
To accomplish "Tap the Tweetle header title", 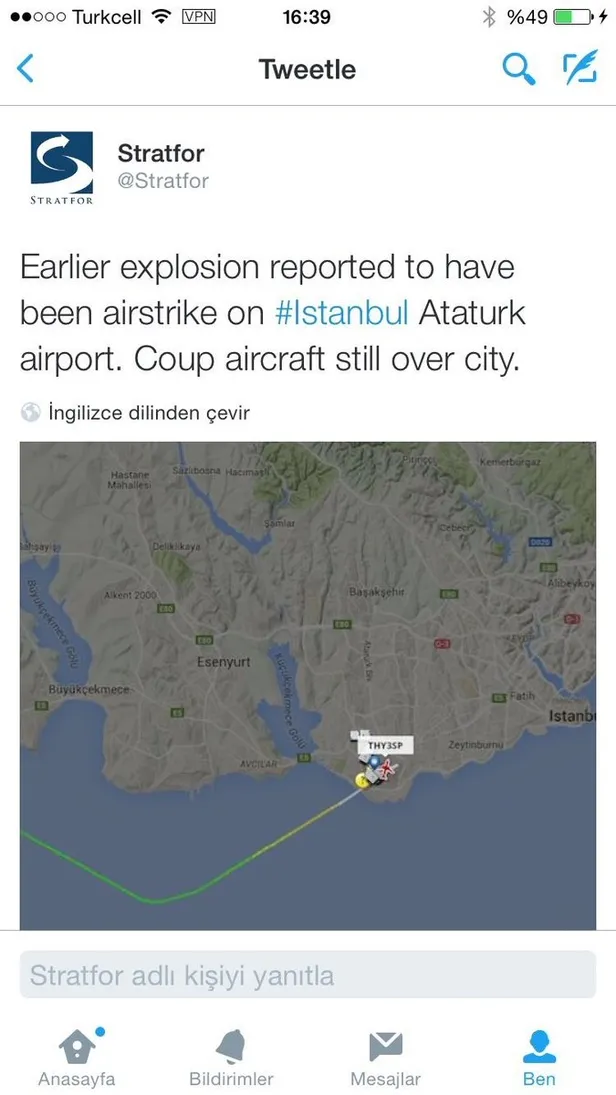I will [307, 69].
